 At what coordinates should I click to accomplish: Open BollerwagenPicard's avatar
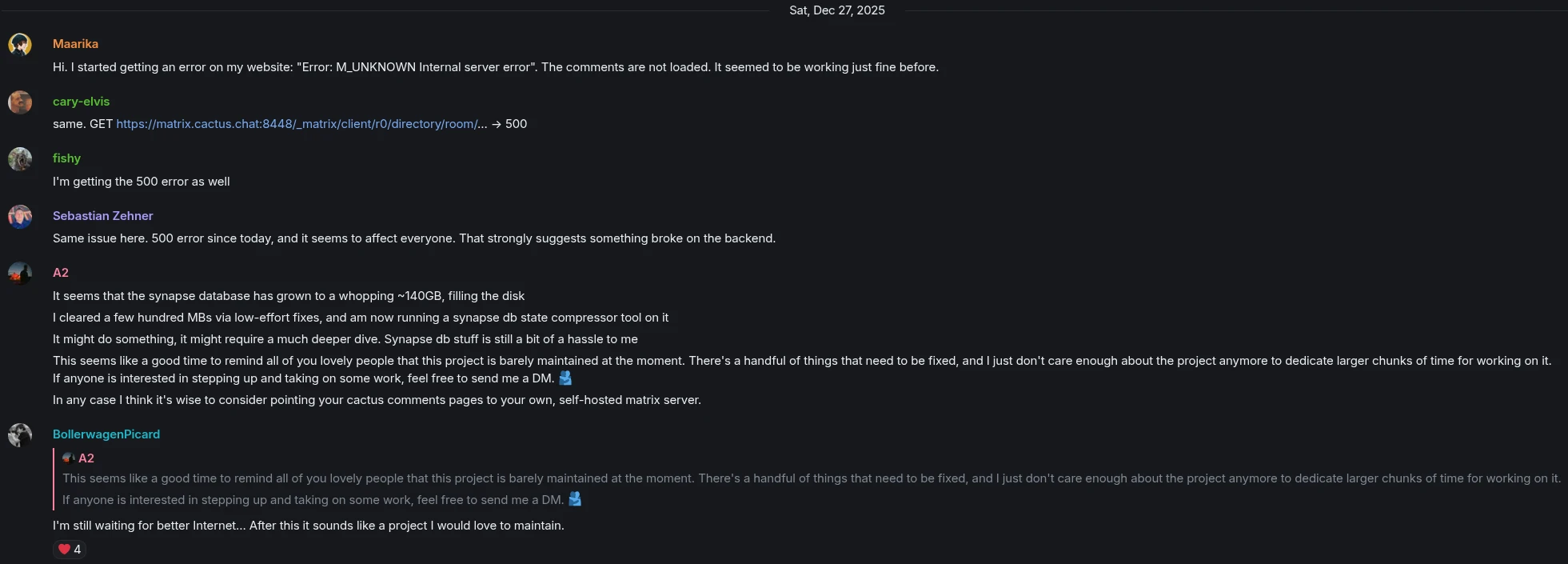(19, 435)
